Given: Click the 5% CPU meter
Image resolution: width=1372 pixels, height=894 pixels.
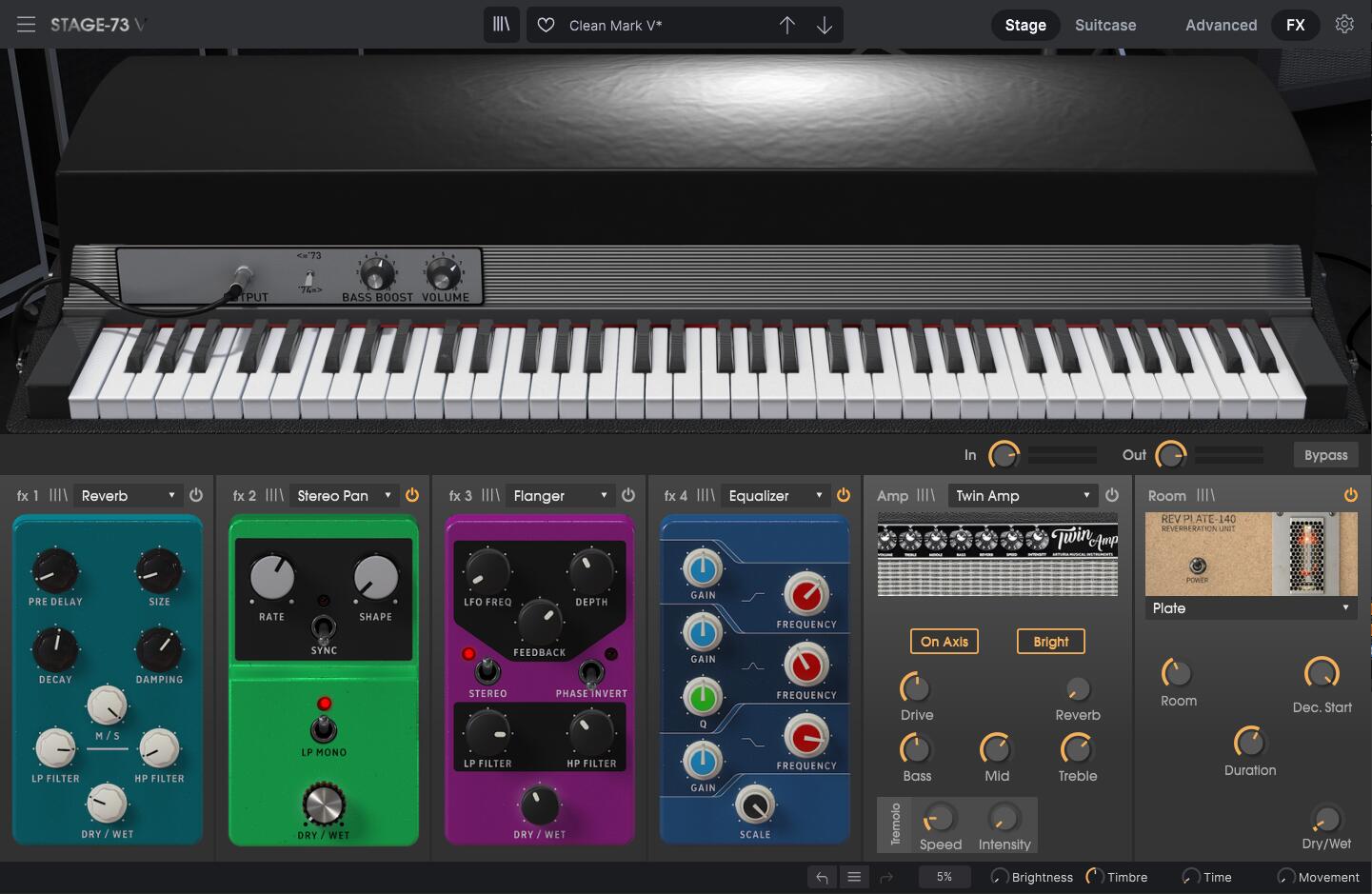Looking at the screenshot, I should (944, 877).
